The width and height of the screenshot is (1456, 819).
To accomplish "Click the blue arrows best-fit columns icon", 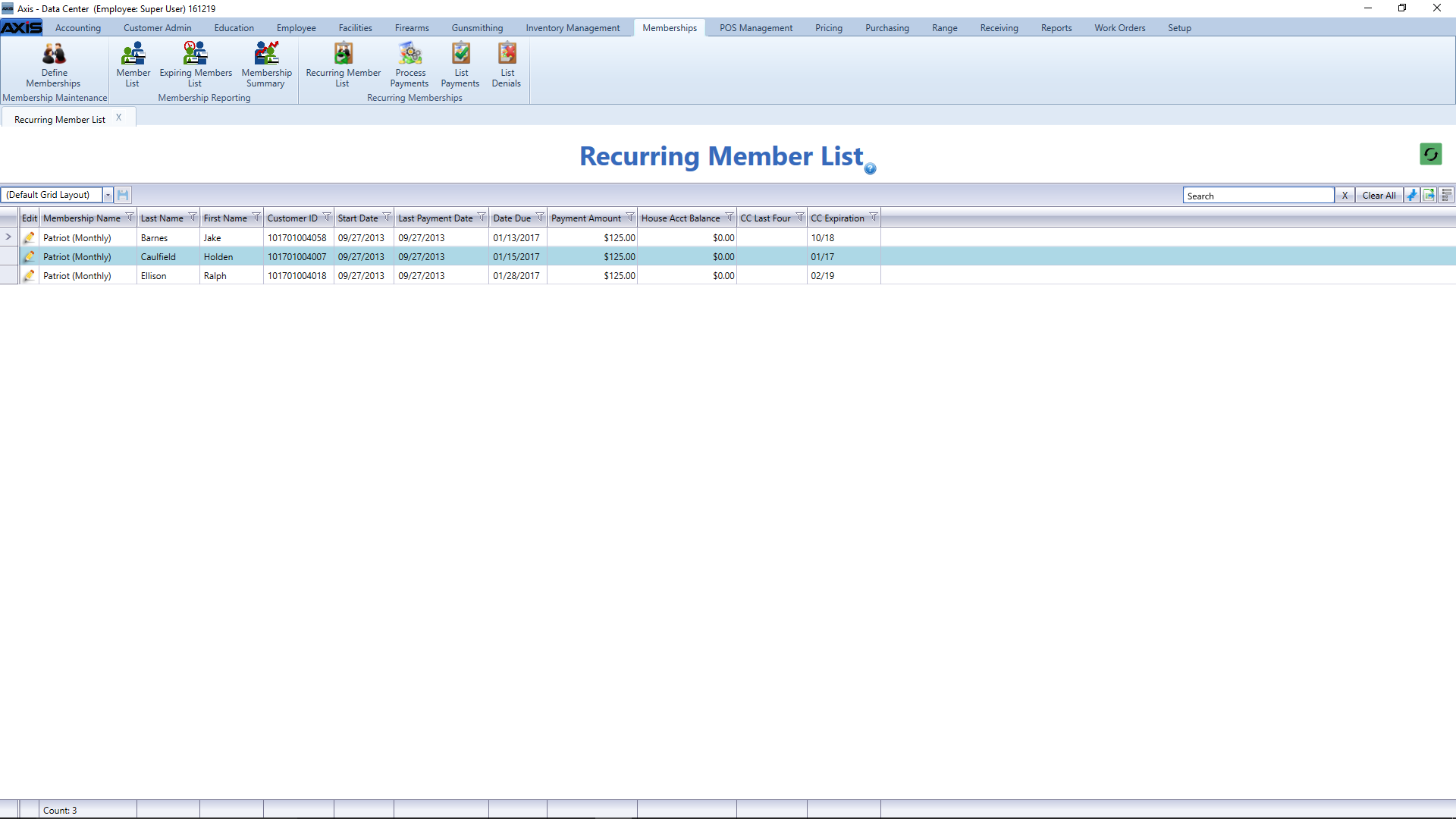I will click(1411, 195).
